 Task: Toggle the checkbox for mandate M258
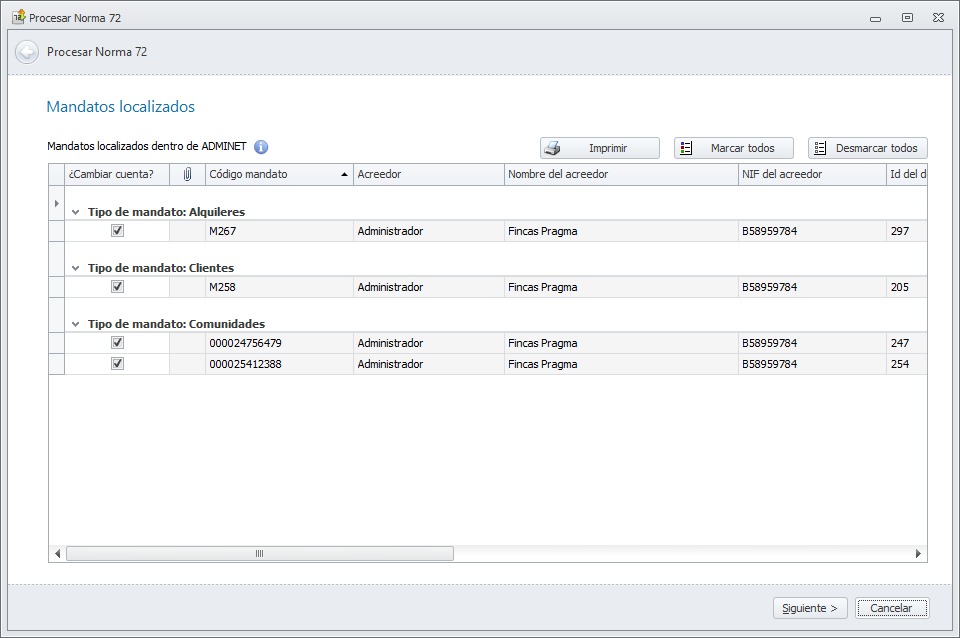(117, 287)
